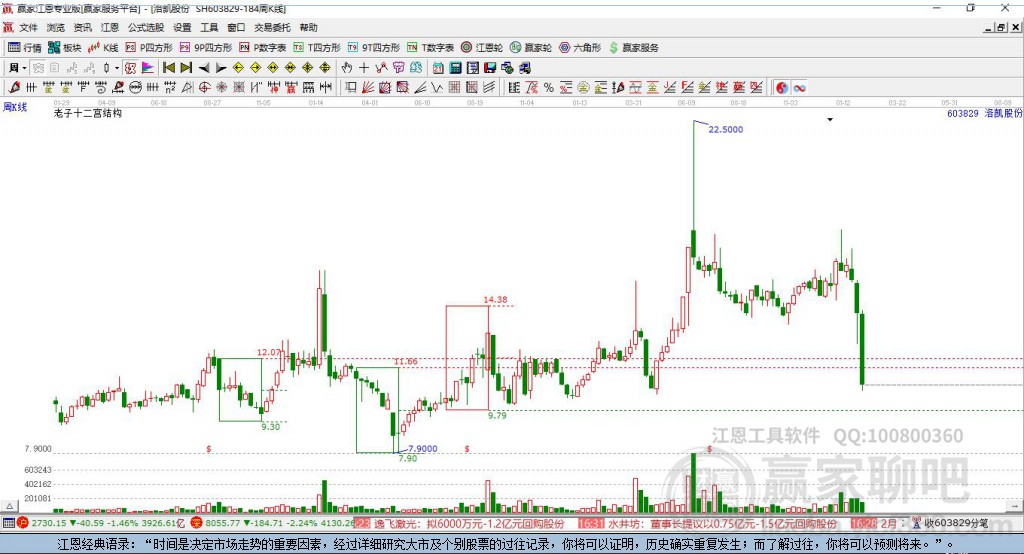The width and height of the screenshot is (1024, 554).
Task: Click the percent retracement tool icon
Action: (x=549, y=87)
